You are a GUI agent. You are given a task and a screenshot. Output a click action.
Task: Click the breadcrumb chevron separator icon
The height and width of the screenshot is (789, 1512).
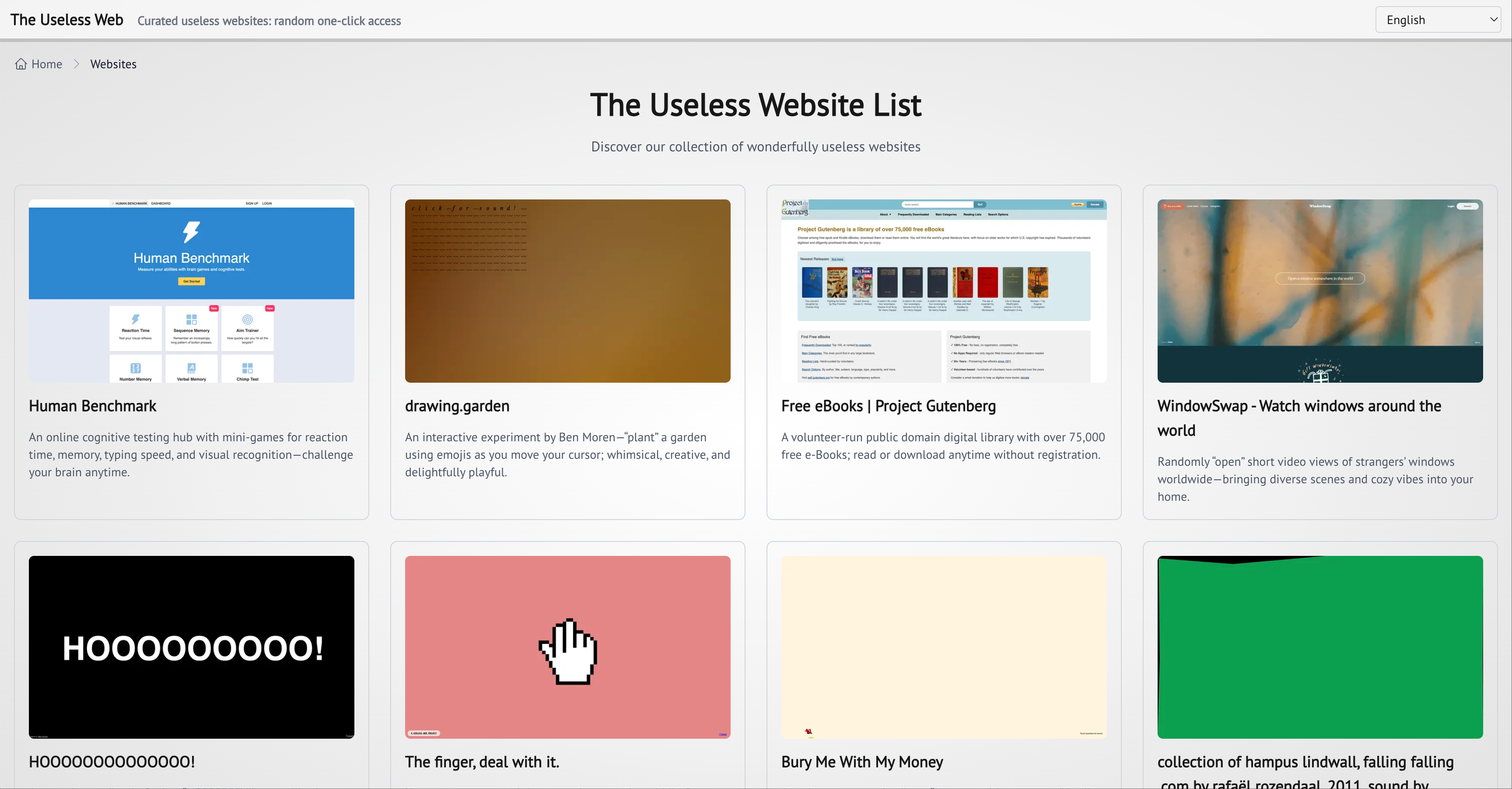click(76, 64)
